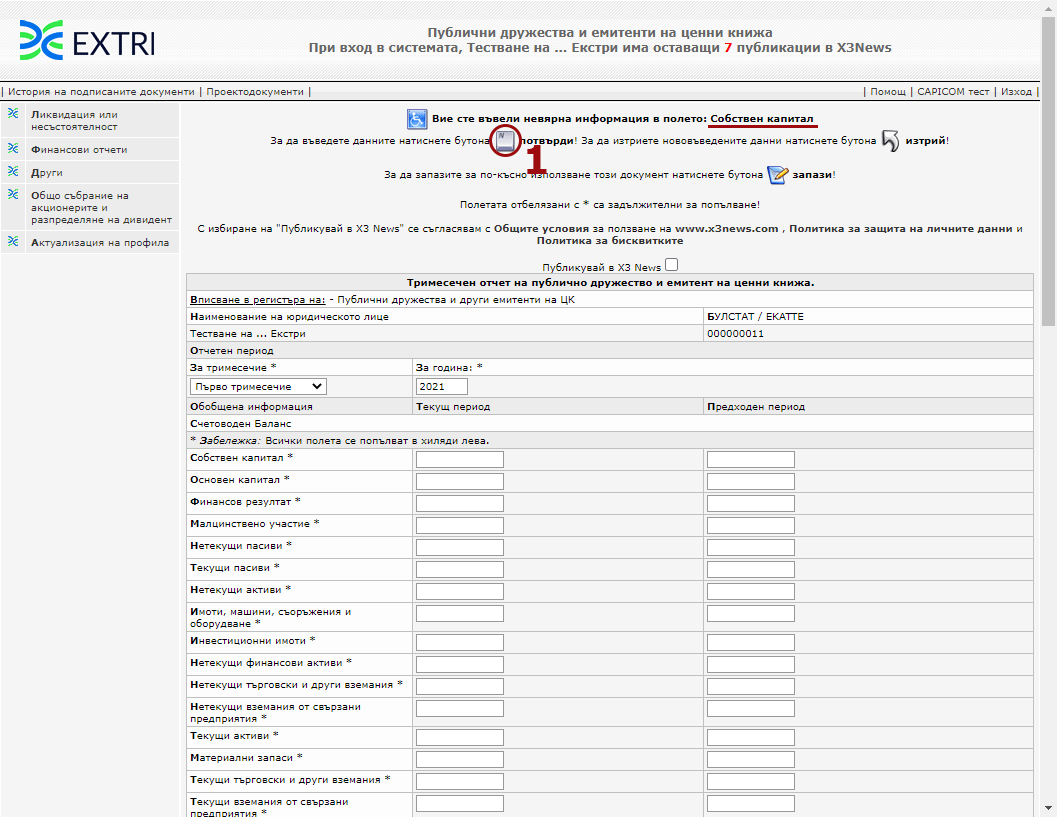Image resolution: width=1057 pixels, height=817 pixels.
Task: Click Малцинствено участие current period field
Action: pyautogui.click(x=460, y=526)
